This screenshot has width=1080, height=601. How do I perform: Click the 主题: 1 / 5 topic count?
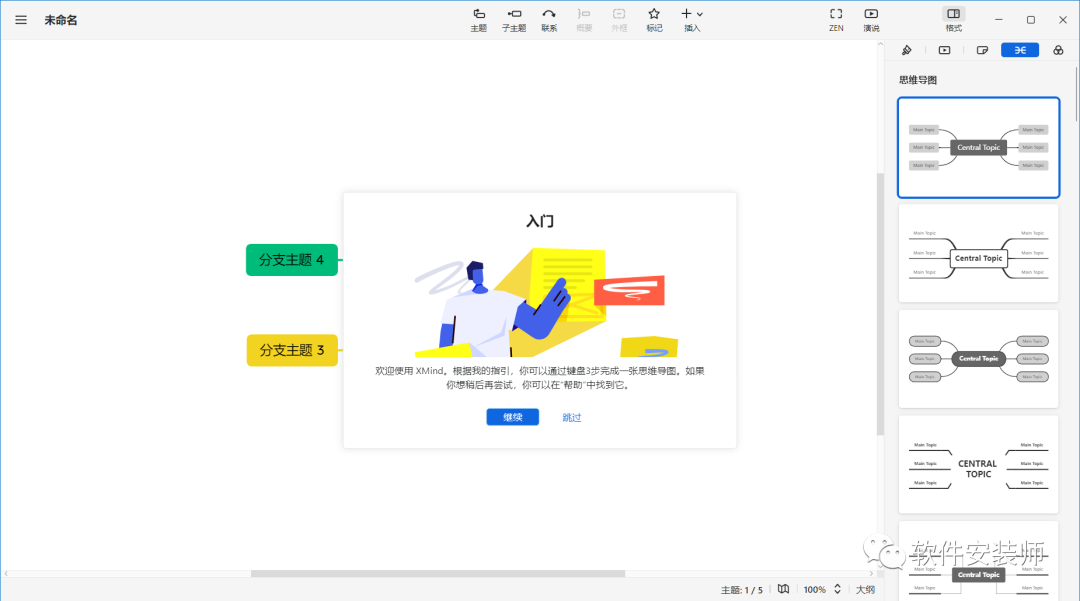tap(742, 590)
